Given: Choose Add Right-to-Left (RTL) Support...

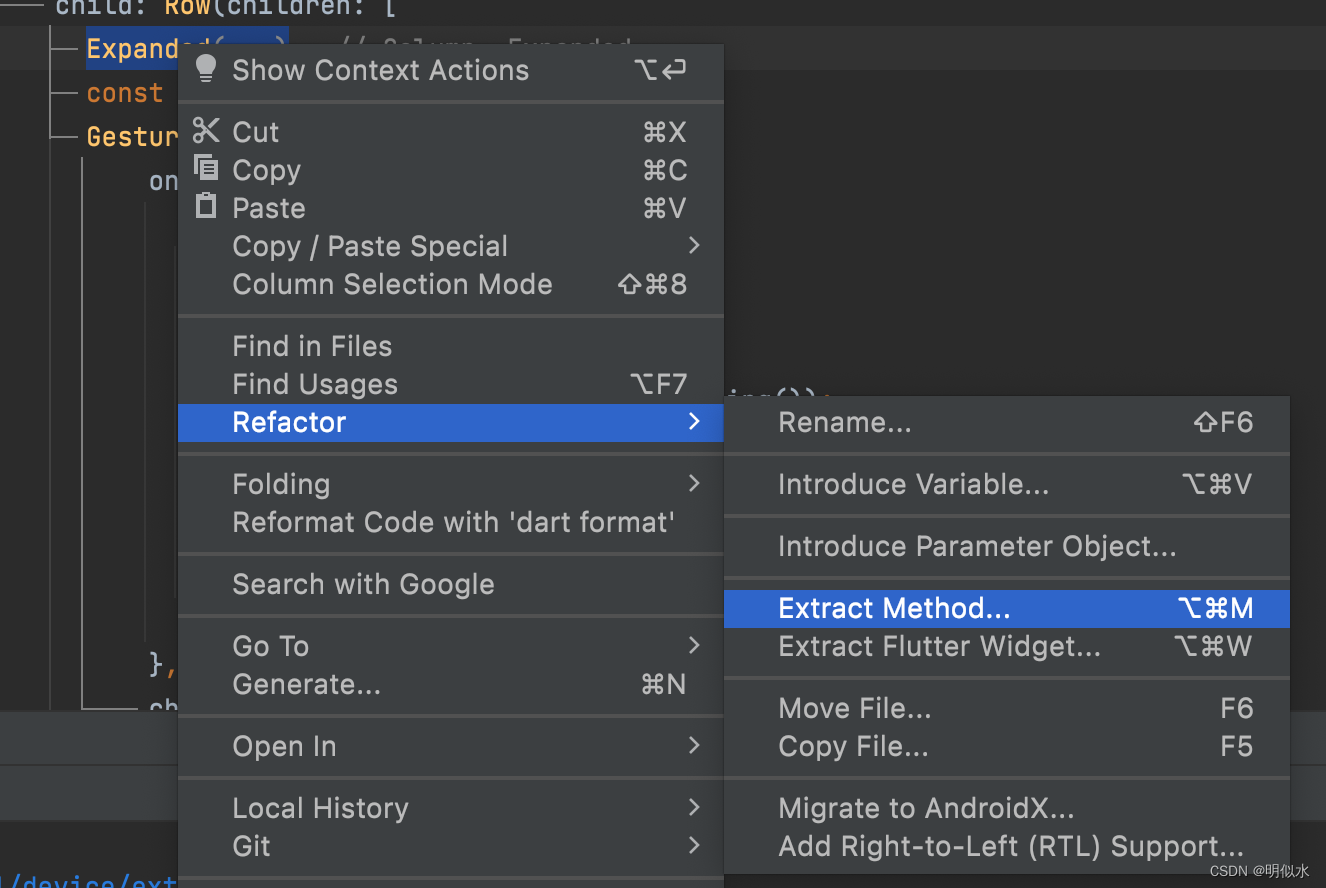Looking at the screenshot, I should (x=1007, y=846).
